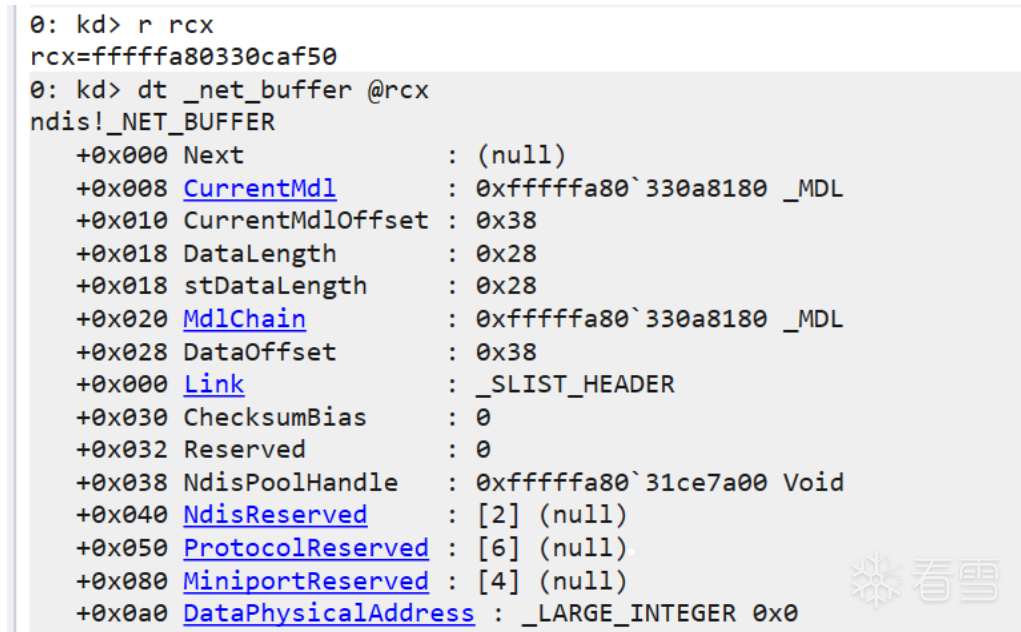This screenshot has height=632, width=1021.
Task: Click the DataLength value 0x28
Action: coord(506,253)
